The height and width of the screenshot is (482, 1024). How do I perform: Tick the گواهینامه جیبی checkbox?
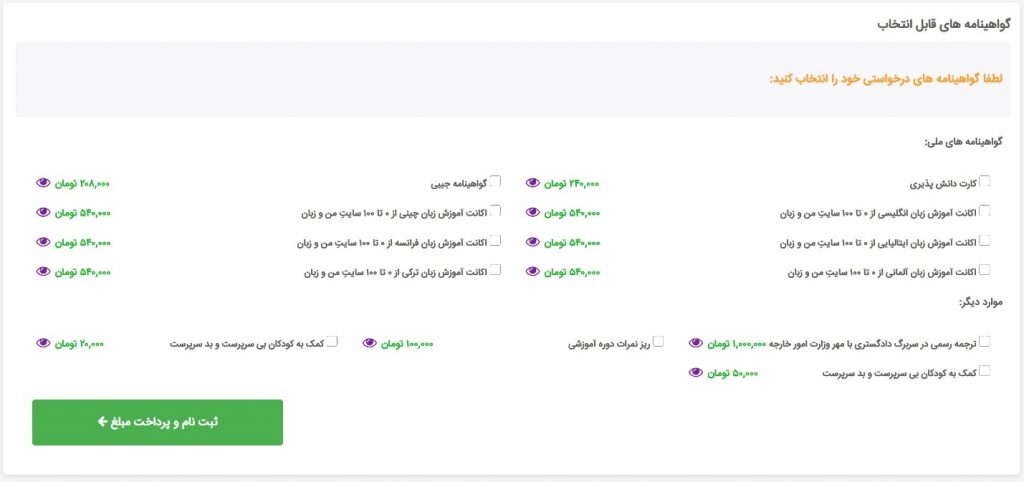tap(496, 181)
